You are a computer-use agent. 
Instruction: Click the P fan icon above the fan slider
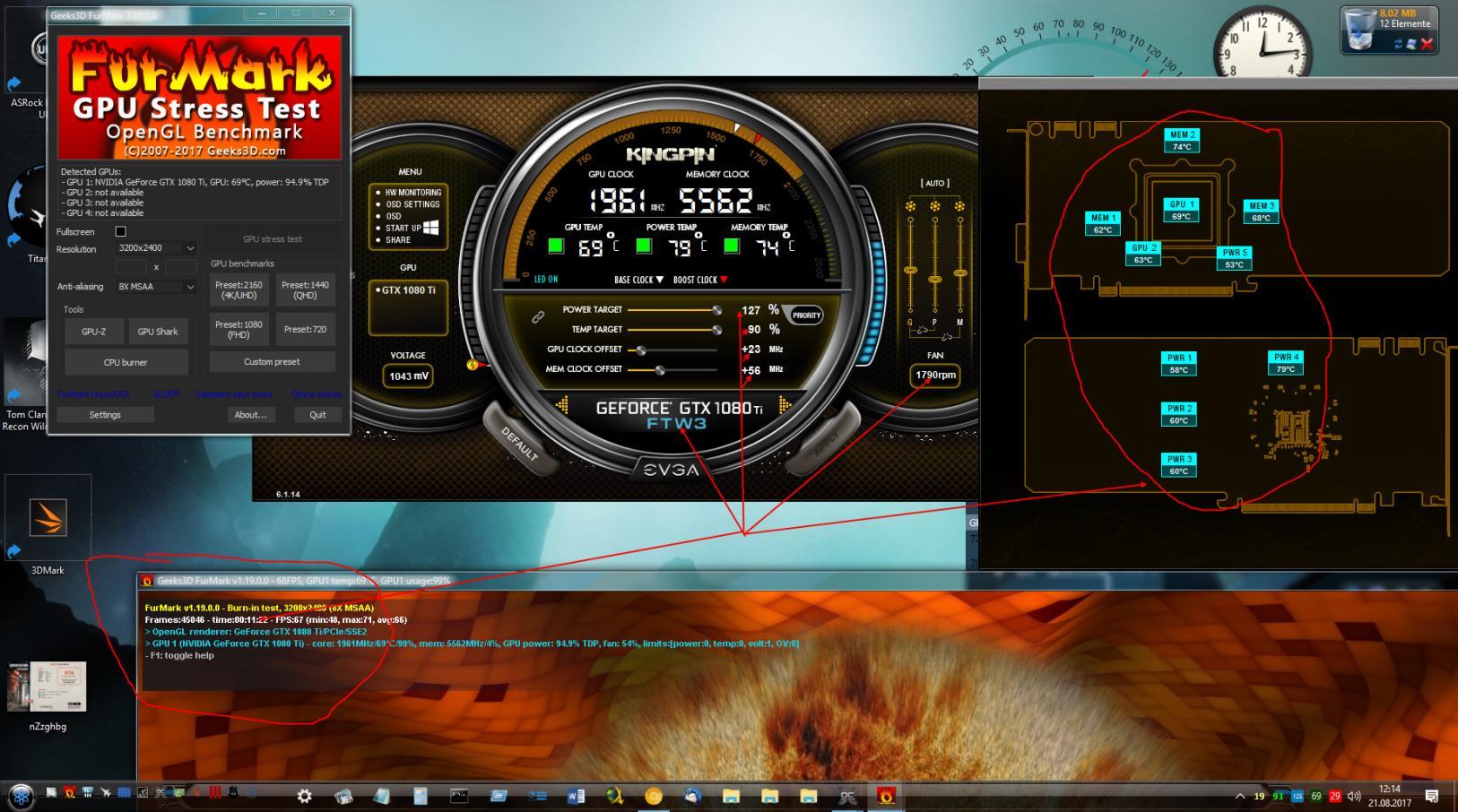(935, 206)
